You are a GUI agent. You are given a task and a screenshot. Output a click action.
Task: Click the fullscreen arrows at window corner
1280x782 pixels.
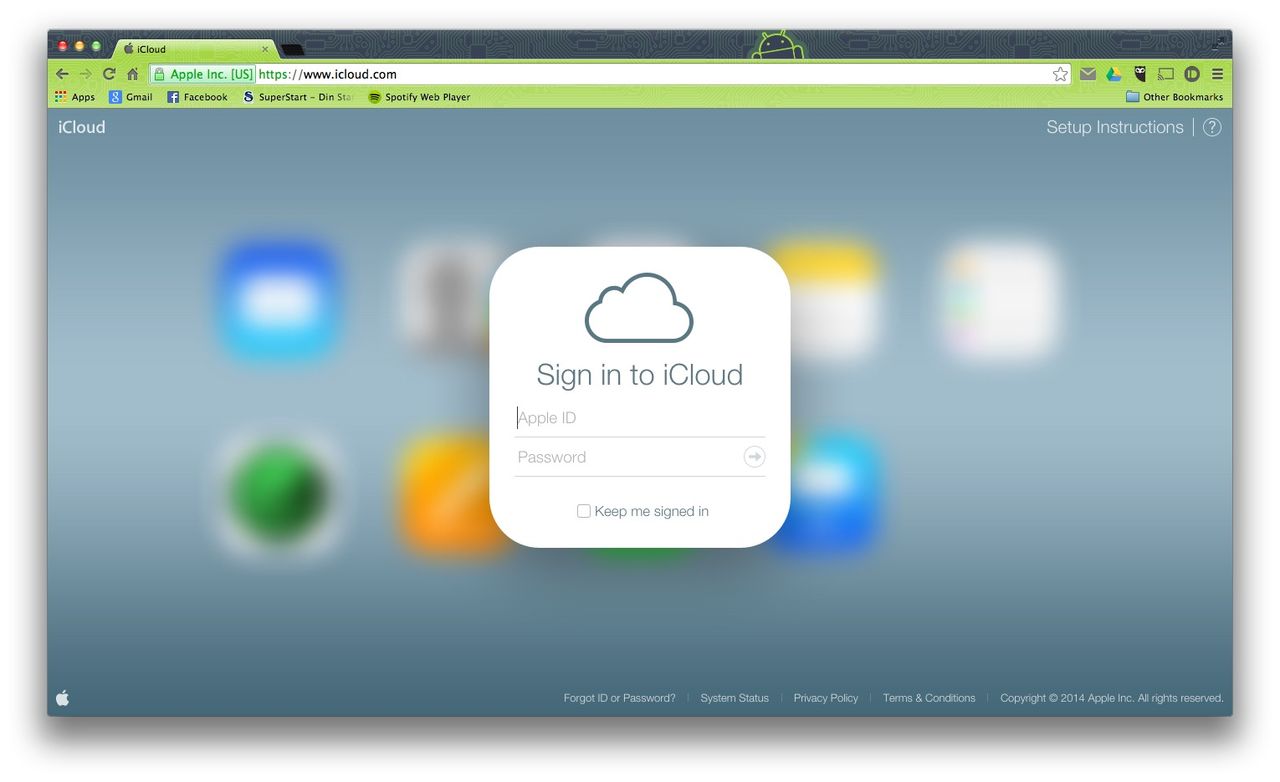(x=1219, y=42)
